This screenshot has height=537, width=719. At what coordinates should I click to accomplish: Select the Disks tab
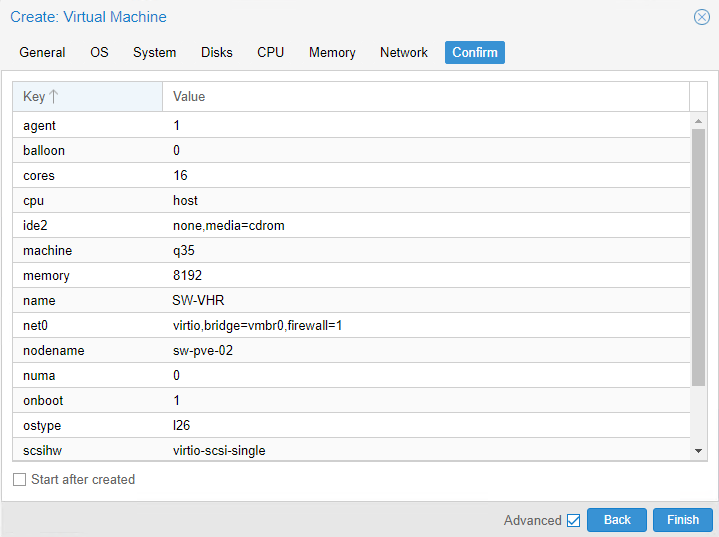click(x=216, y=52)
